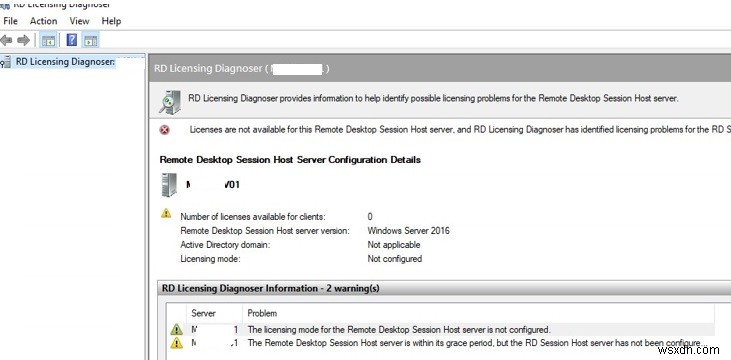Open the Help menu
The height and width of the screenshot is (360, 731).
[x=111, y=21]
